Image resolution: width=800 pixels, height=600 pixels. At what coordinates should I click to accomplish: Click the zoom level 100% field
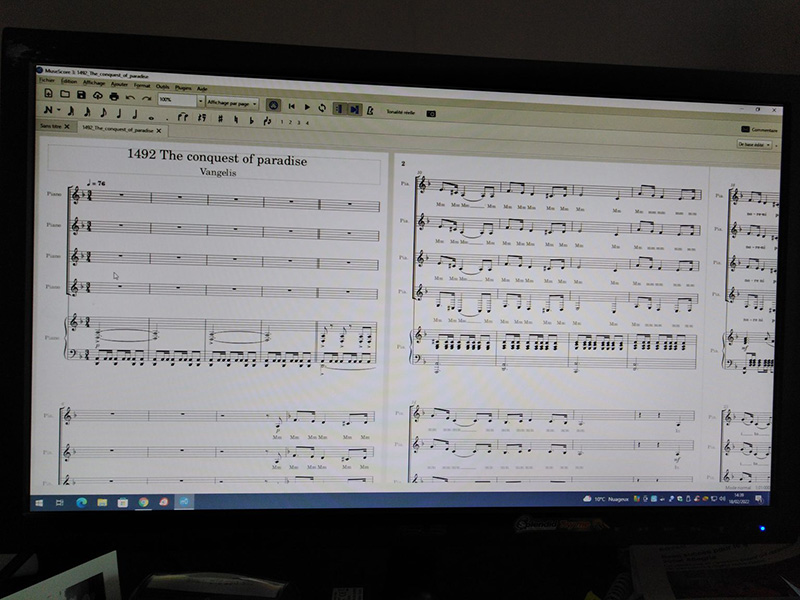(177, 100)
